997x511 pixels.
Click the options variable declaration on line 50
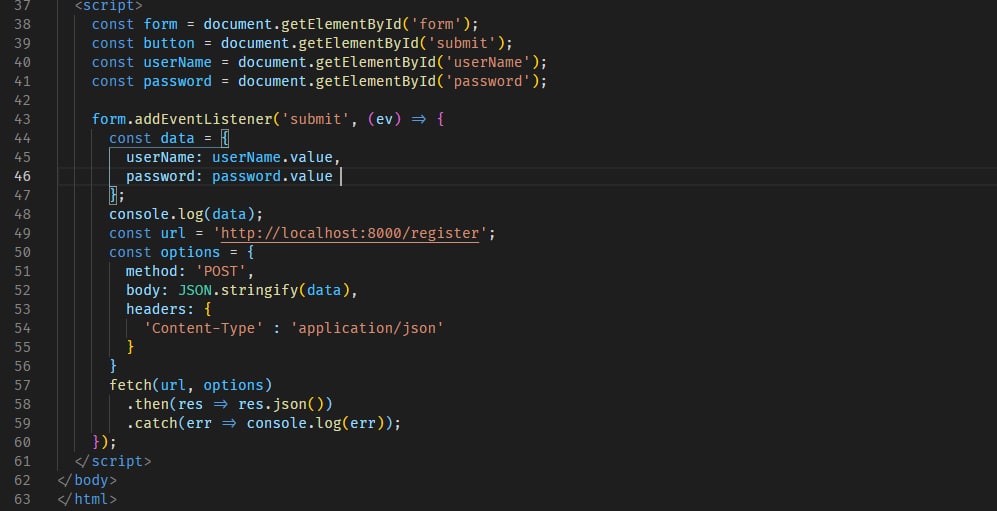190,252
